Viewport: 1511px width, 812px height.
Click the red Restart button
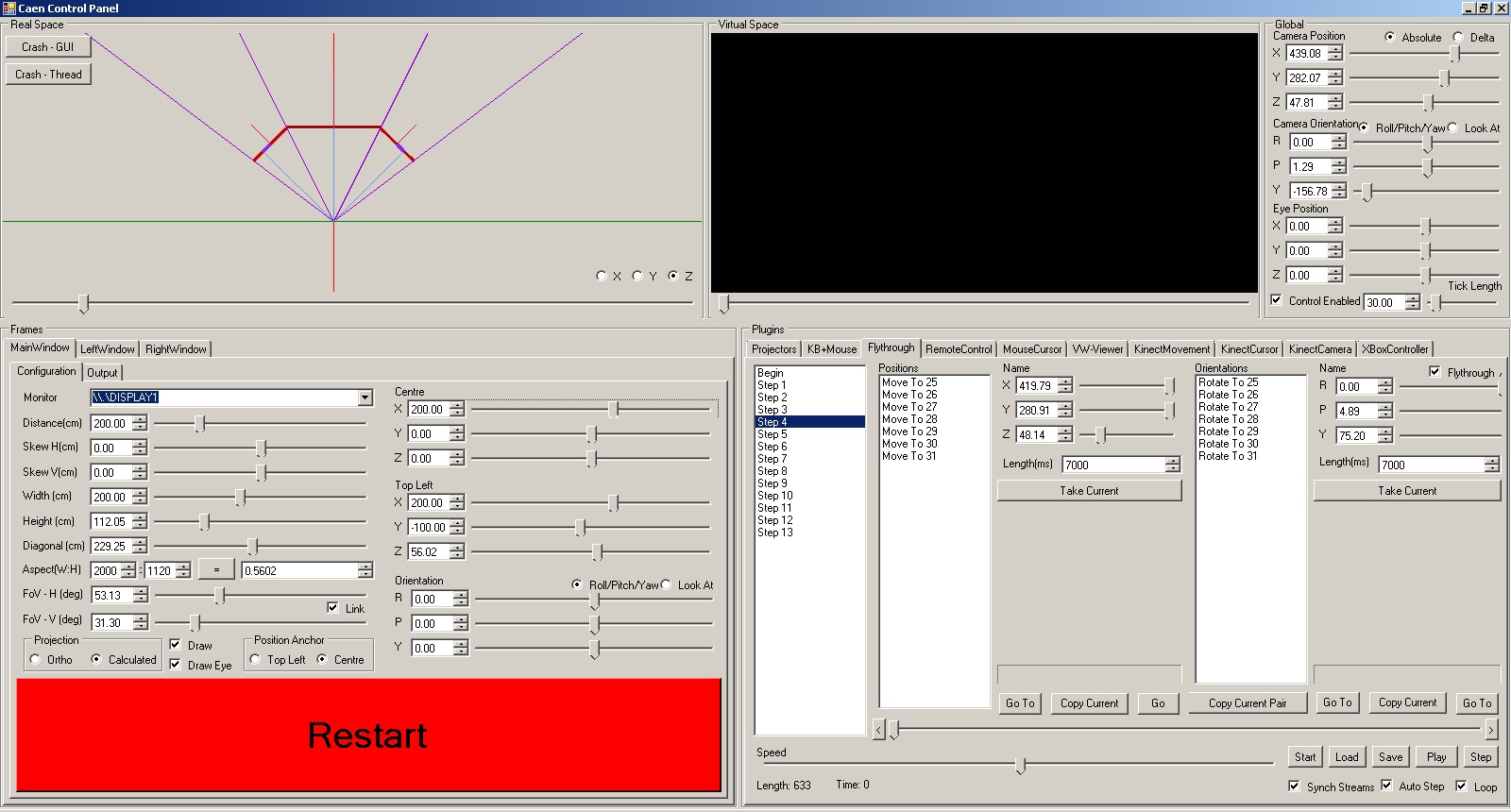[x=368, y=735]
